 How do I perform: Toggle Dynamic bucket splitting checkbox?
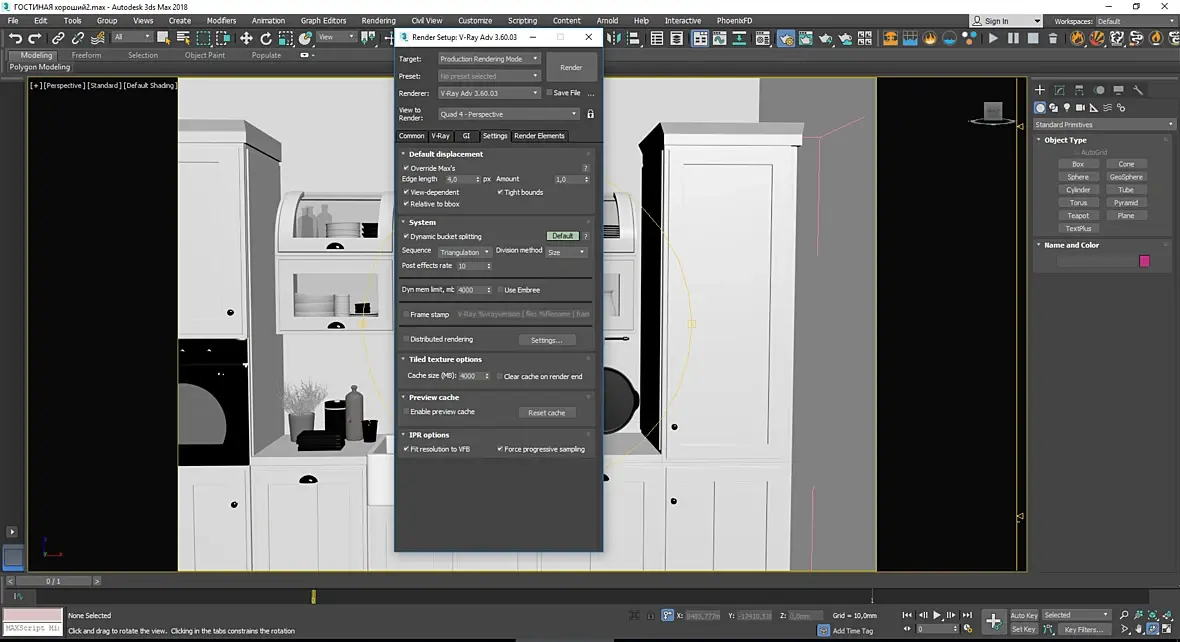[406, 237]
